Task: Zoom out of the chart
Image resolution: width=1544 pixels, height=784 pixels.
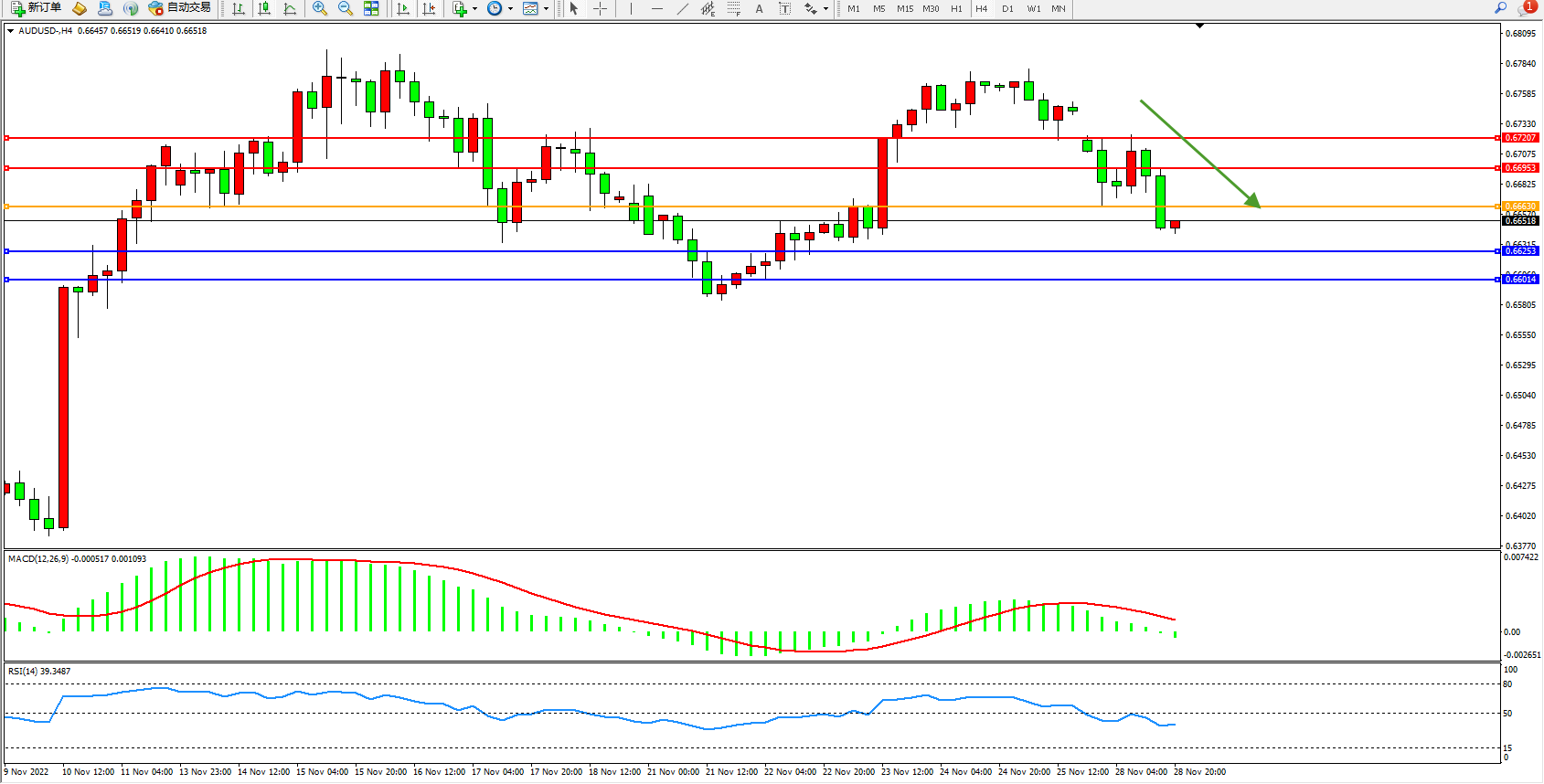Action: point(345,8)
